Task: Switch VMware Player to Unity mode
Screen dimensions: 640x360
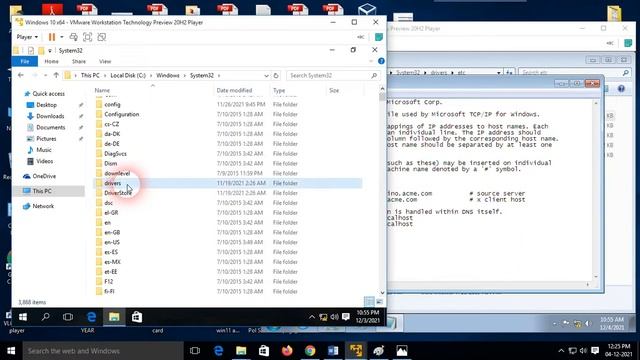Action: (x=102, y=37)
